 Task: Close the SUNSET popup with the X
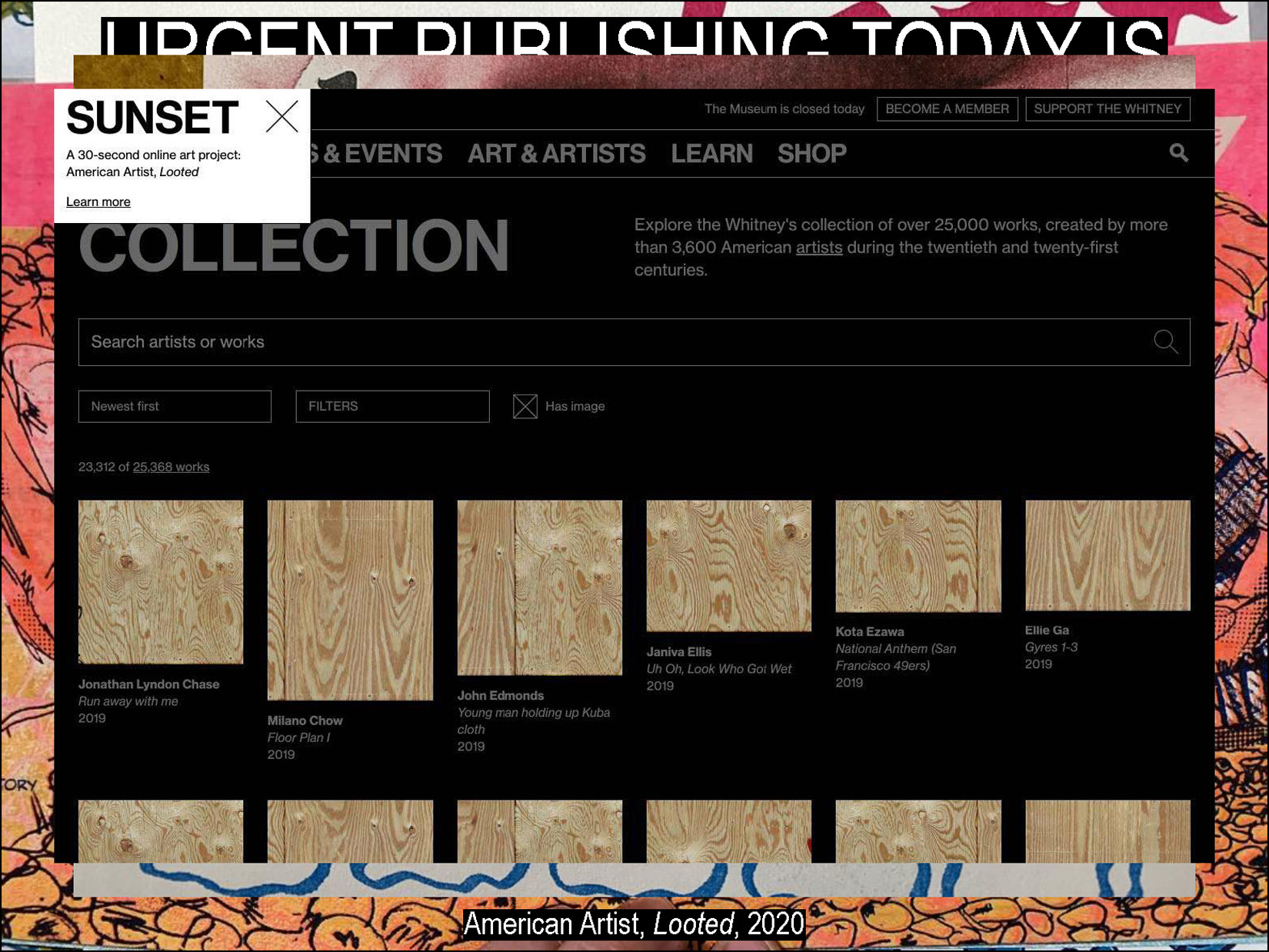pos(281,117)
